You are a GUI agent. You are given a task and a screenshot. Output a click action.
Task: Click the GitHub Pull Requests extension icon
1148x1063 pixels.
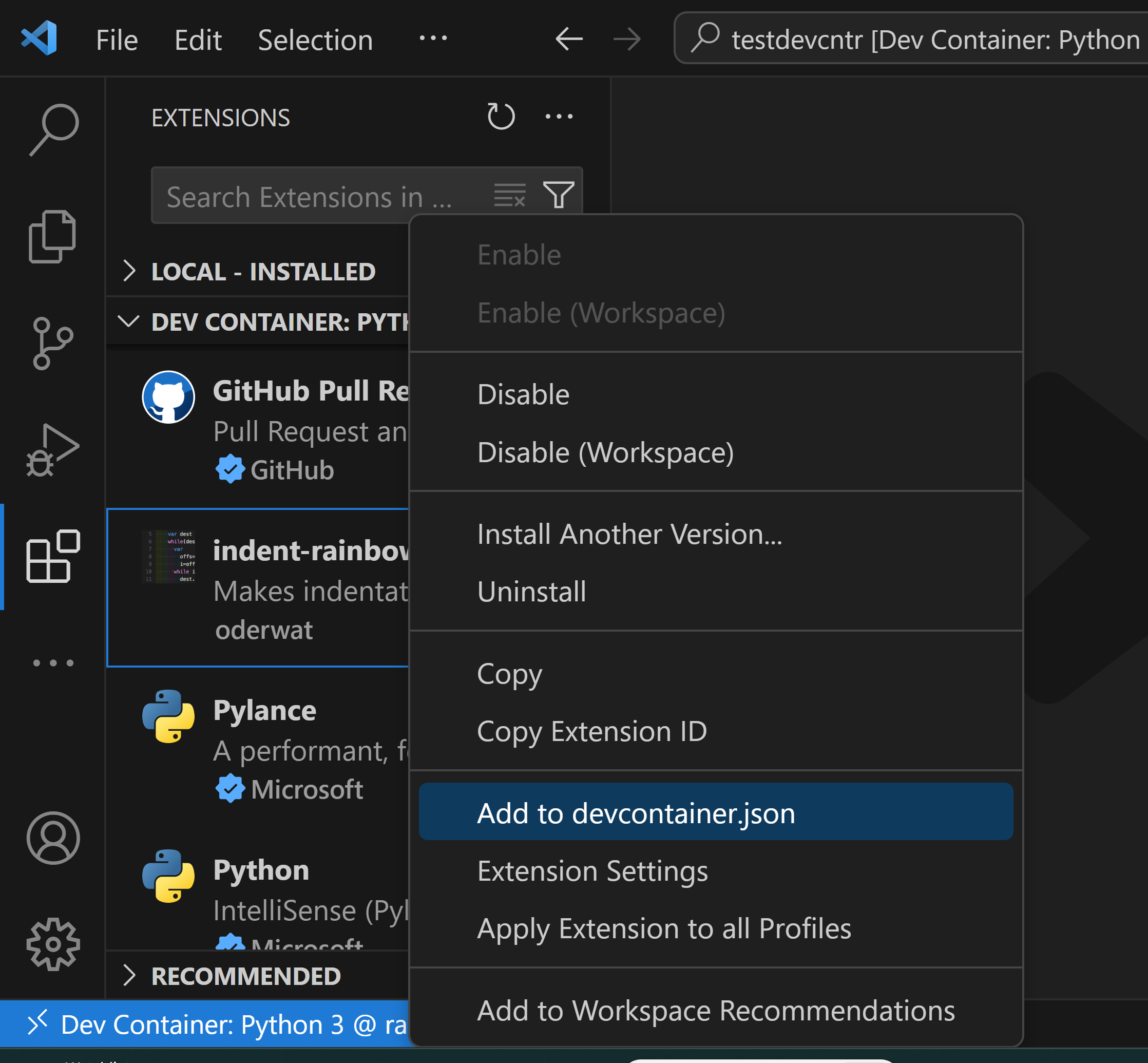168,397
